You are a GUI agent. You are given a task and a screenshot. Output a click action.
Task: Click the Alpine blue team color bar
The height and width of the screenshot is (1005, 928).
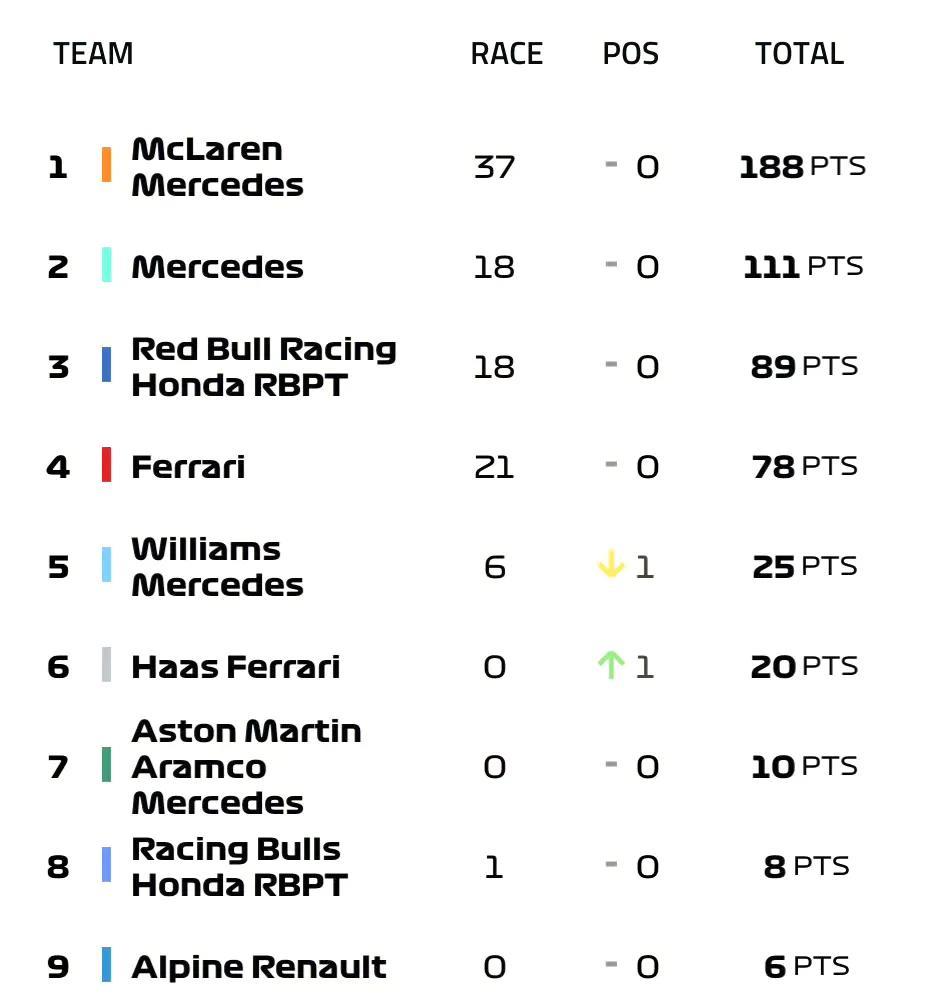(x=106, y=965)
